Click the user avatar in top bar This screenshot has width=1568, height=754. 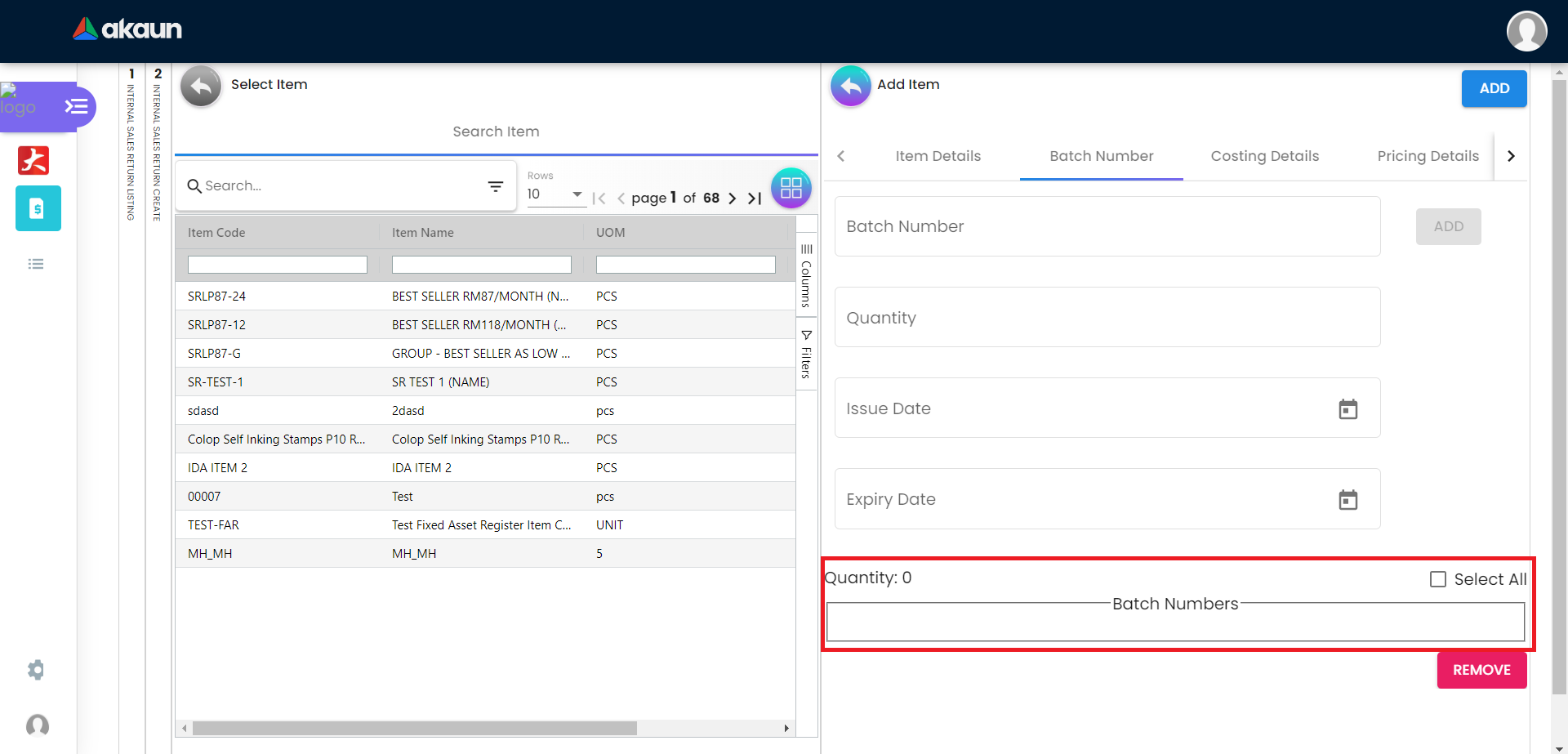(x=1526, y=31)
